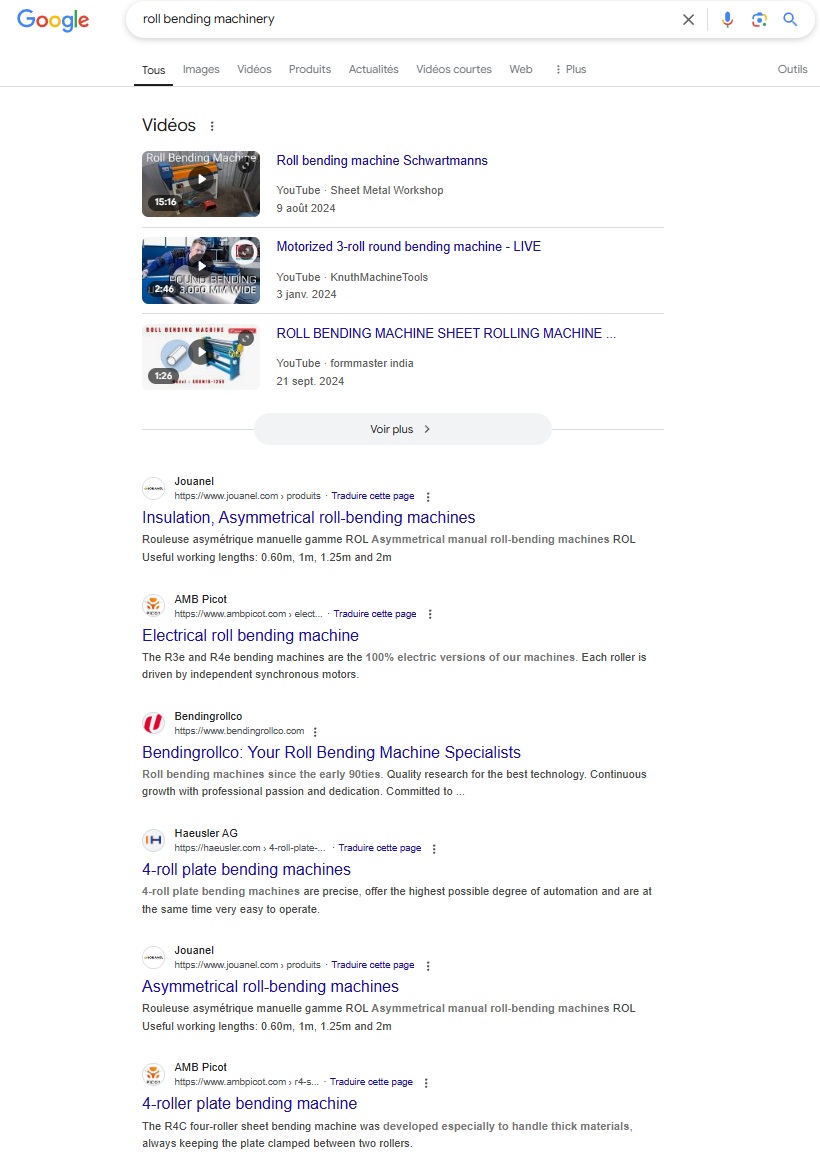Expand the Plus more-filters menu

(570, 69)
